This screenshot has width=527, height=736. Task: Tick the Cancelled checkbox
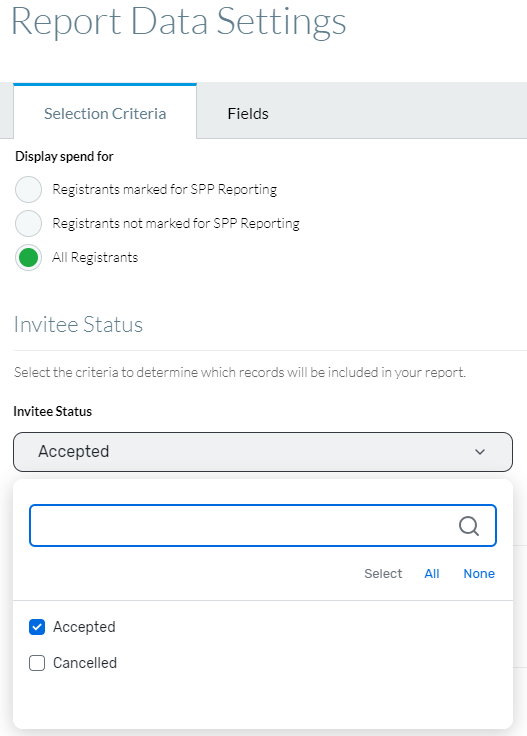(37, 663)
